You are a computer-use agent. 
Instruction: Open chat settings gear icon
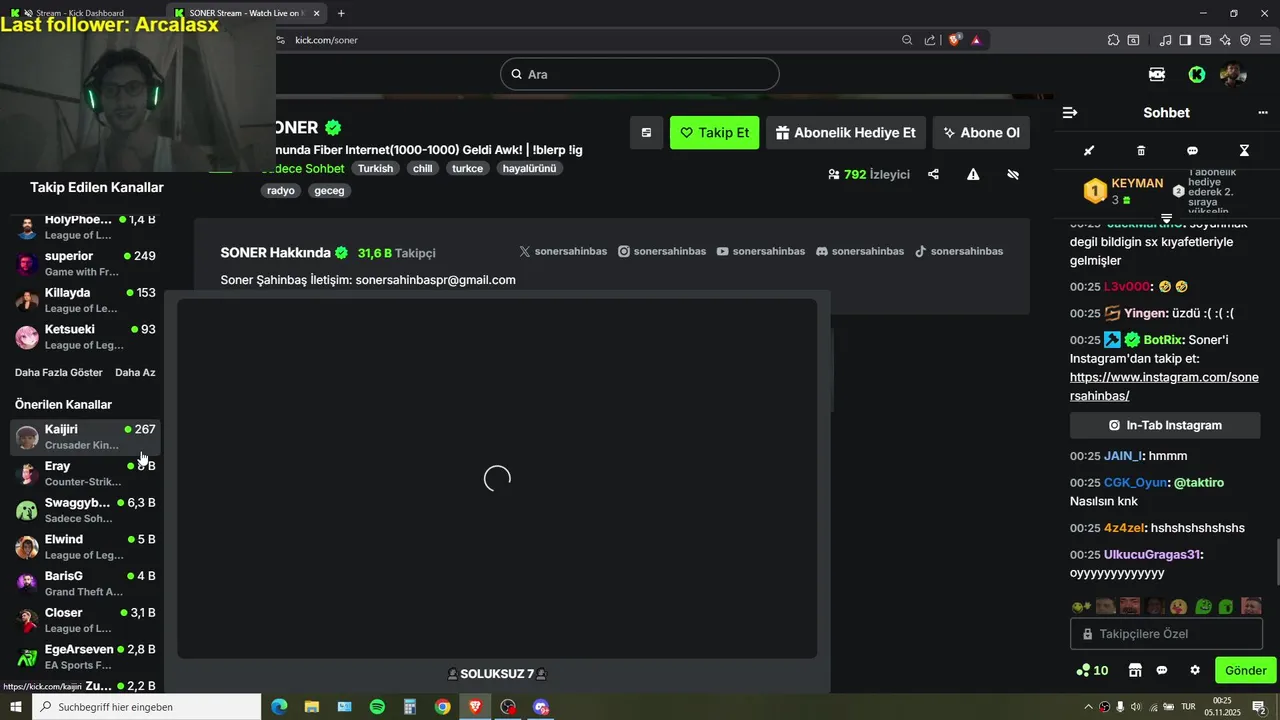tap(1194, 670)
